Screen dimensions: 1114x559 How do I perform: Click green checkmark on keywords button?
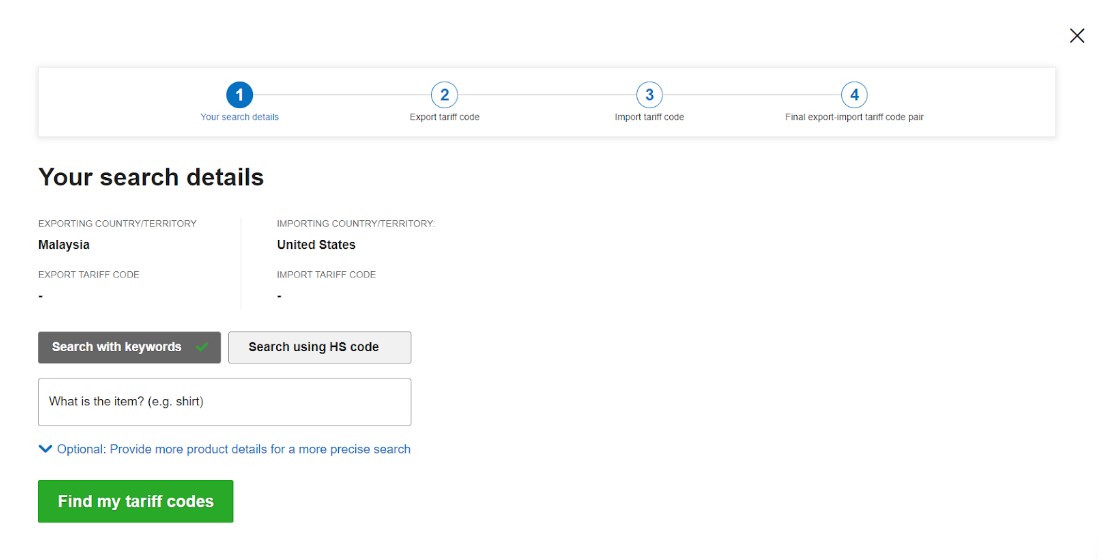point(202,347)
